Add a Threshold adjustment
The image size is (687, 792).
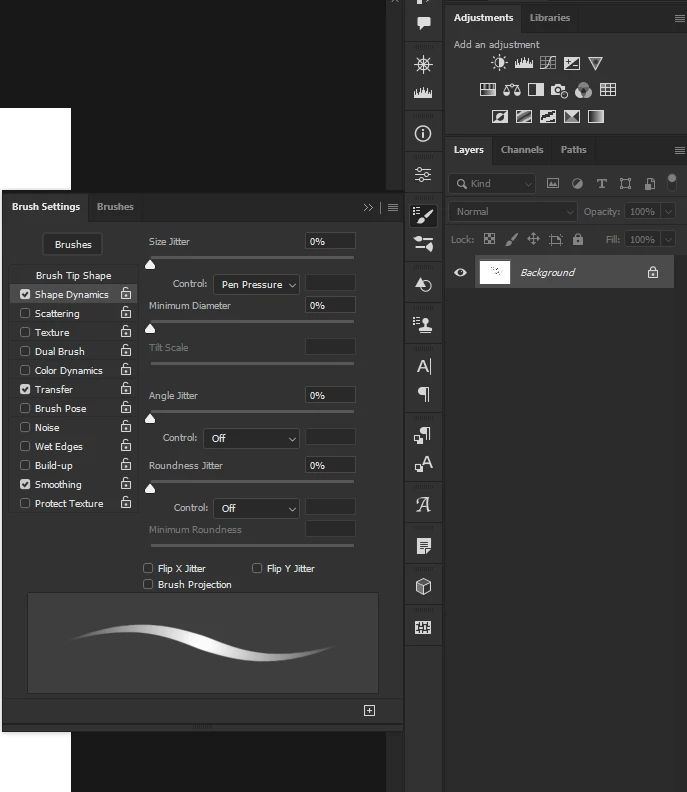548,117
